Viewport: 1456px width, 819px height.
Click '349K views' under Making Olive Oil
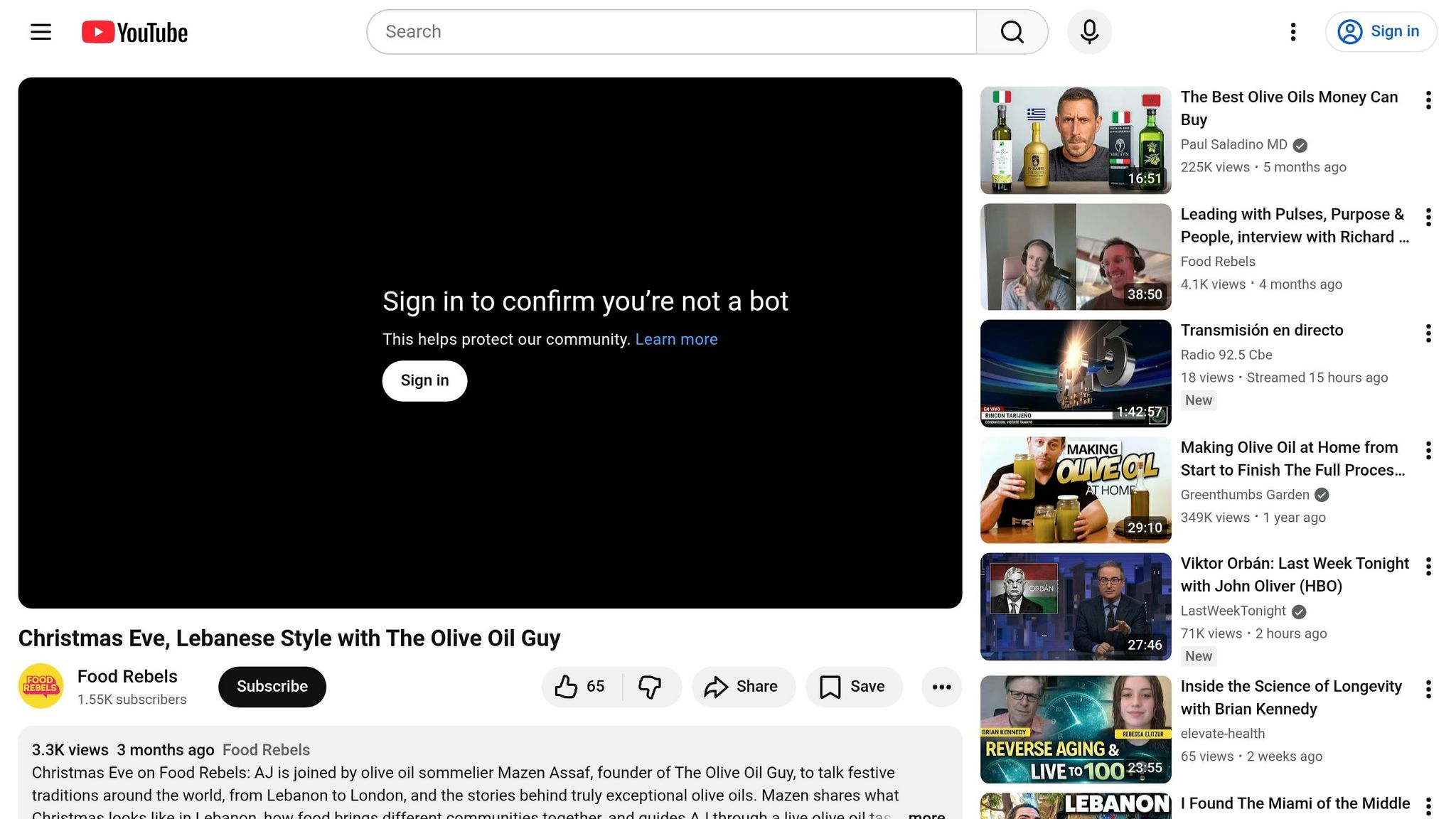[x=1215, y=518]
